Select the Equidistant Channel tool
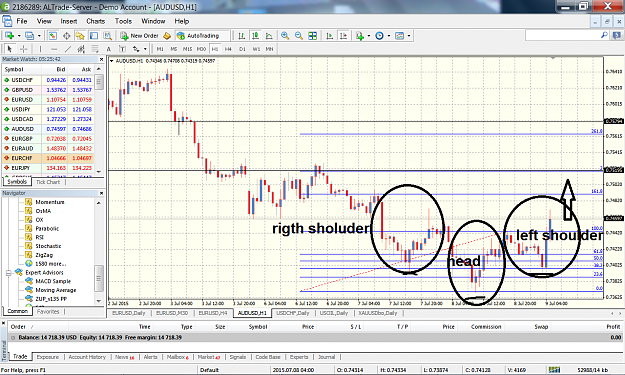Image resolution: width=625 pixels, height=375 pixels. point(81,49)
